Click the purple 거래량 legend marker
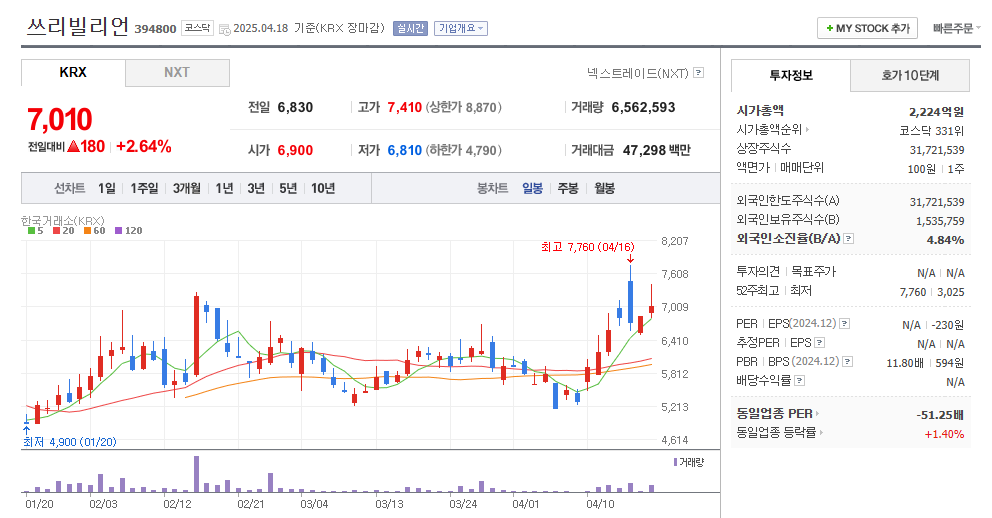992x518 pixels. click(676, 462)
